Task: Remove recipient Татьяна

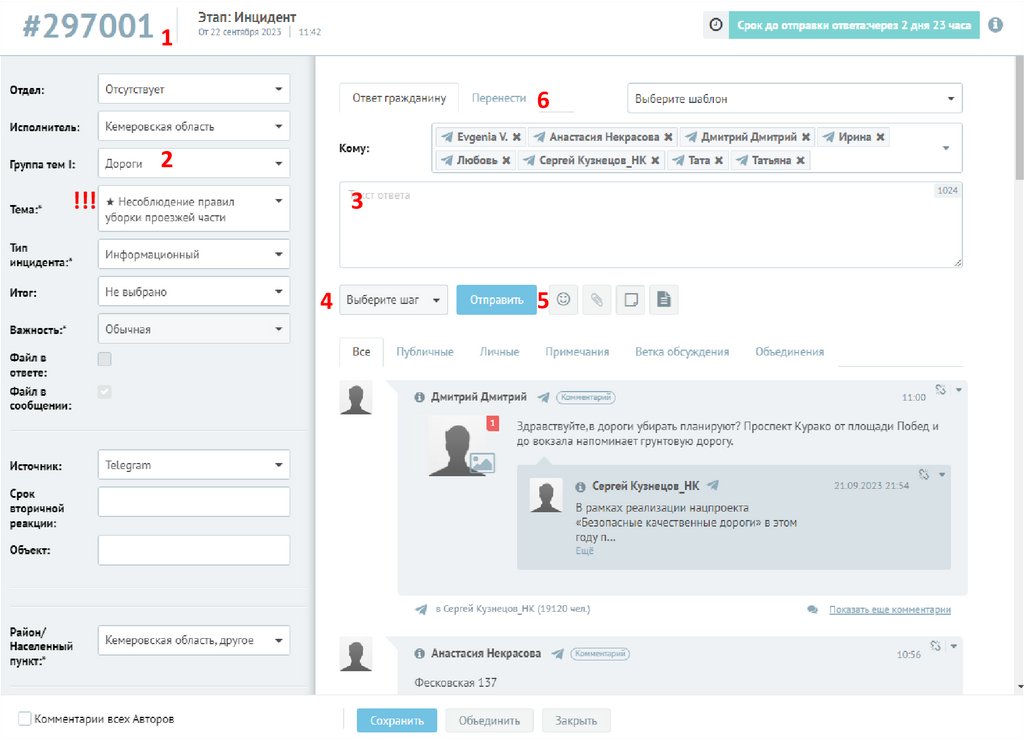Action: point(800,160)
